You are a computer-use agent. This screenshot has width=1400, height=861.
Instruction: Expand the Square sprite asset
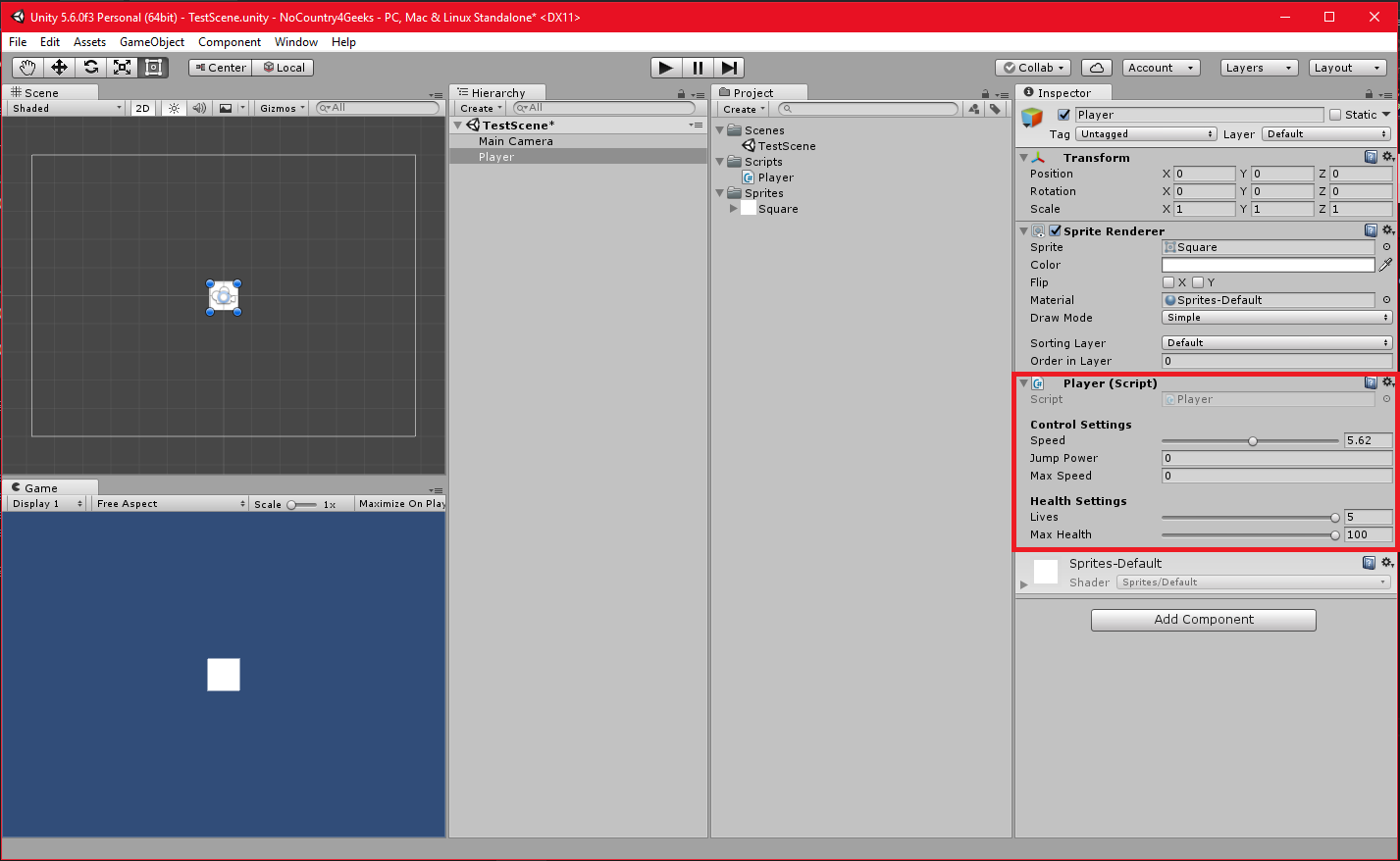tap(733, 209)
